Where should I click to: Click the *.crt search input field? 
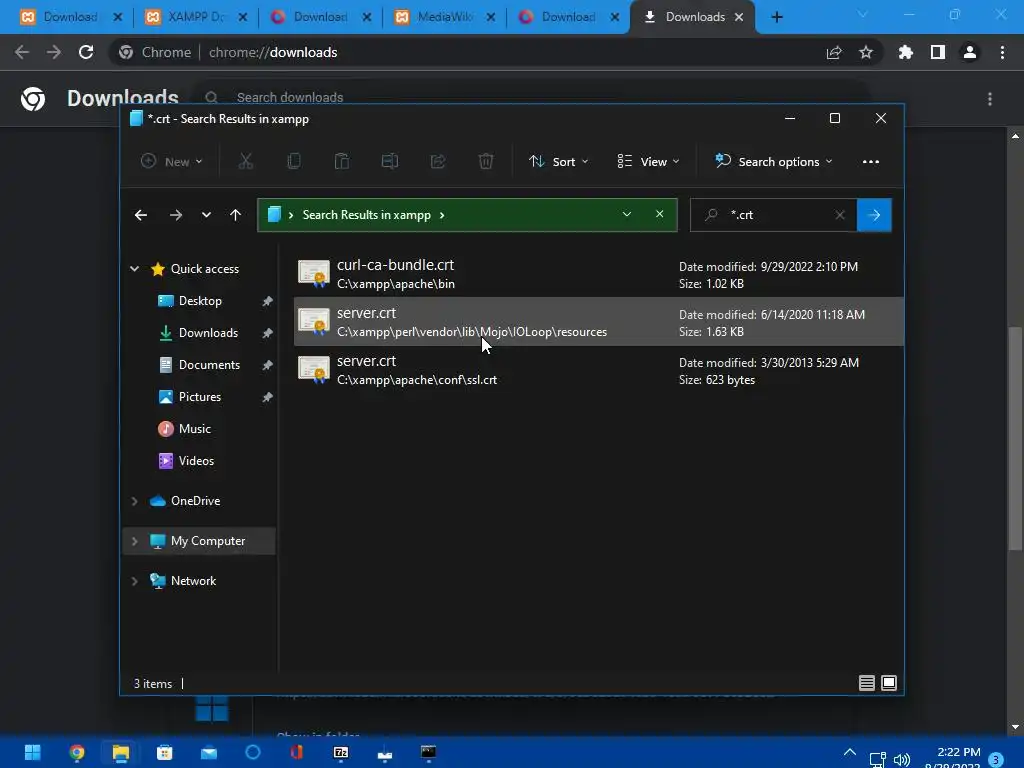click(774, 215)
